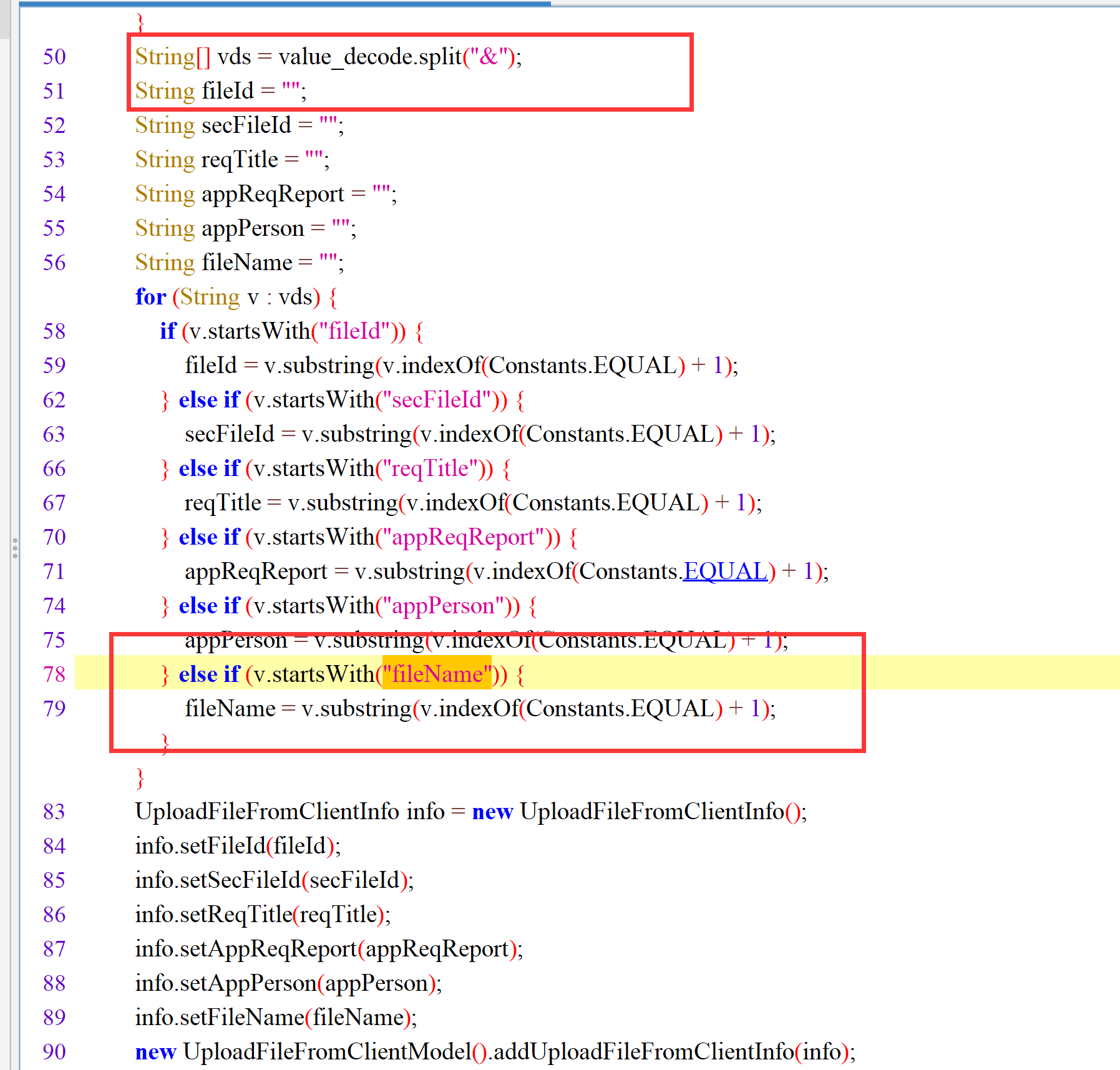Screen dimensions: 1120x1070
Task: Click 'String fileName = "";' declaration
Action: point(240,263)
